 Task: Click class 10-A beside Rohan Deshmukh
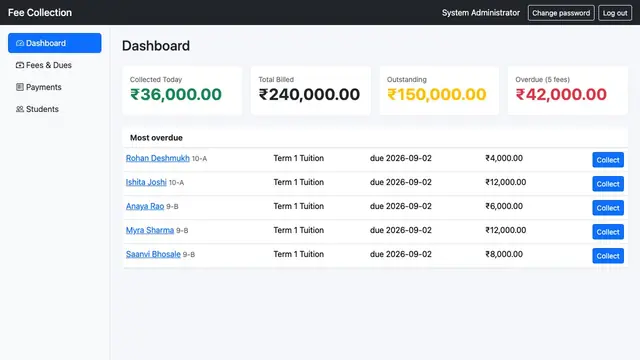point(199,159)
